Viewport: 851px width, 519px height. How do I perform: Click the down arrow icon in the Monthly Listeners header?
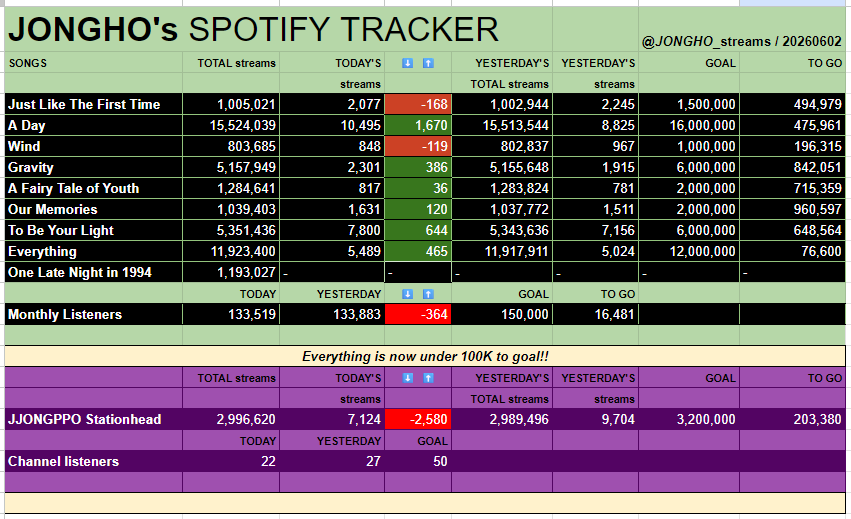[x=407, y=294]
